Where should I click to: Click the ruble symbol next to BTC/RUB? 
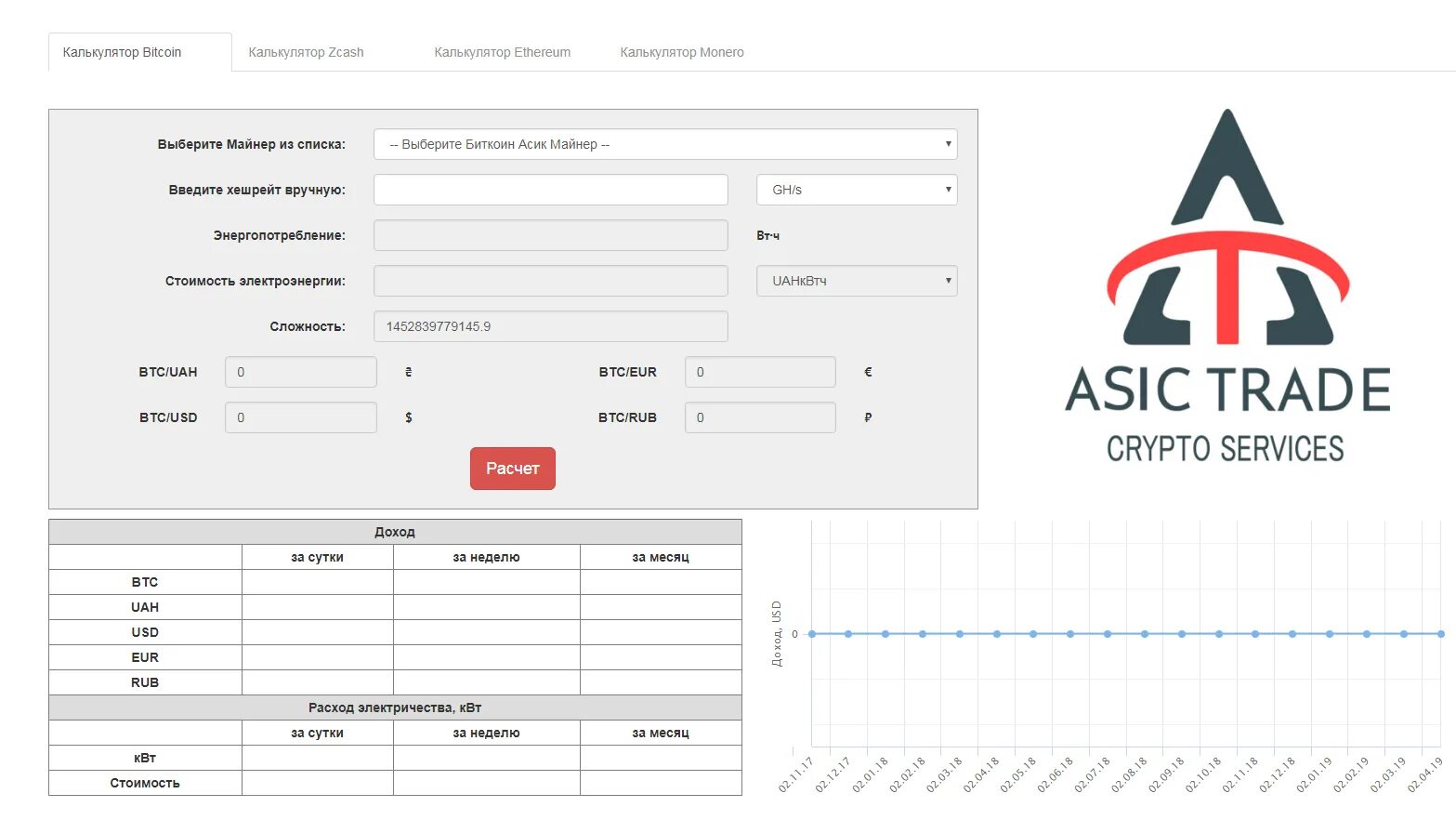868,417
